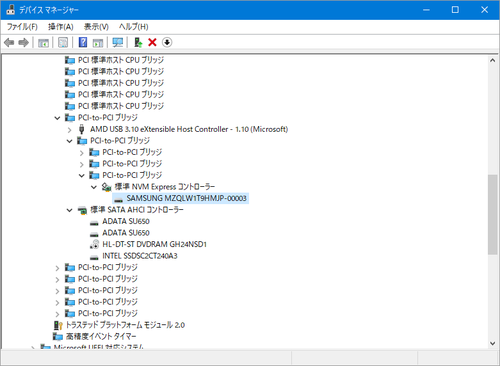This screenshot has height=366, width=500.
Task: Click the vertical scrollbar down arrow
Action: 493,343
